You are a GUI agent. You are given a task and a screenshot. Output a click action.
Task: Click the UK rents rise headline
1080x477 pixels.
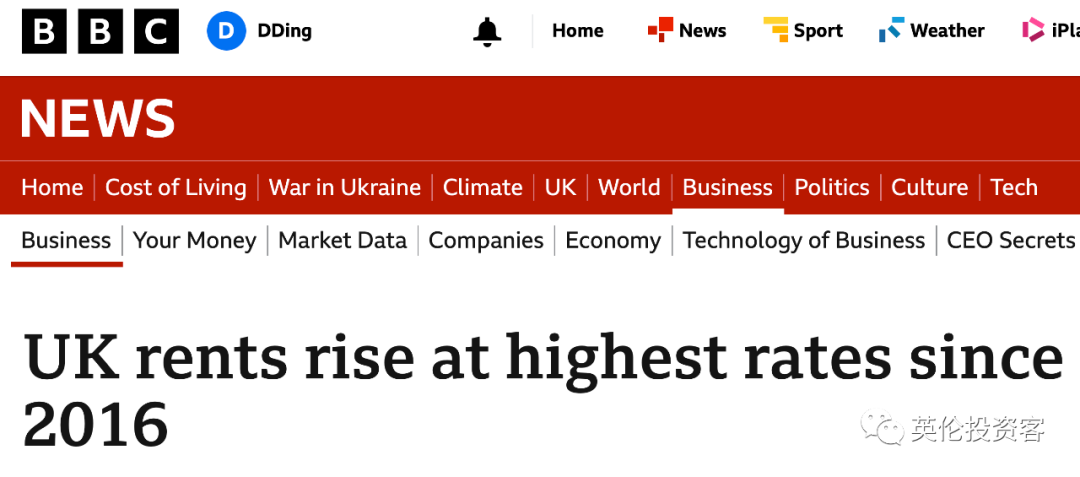543,390
